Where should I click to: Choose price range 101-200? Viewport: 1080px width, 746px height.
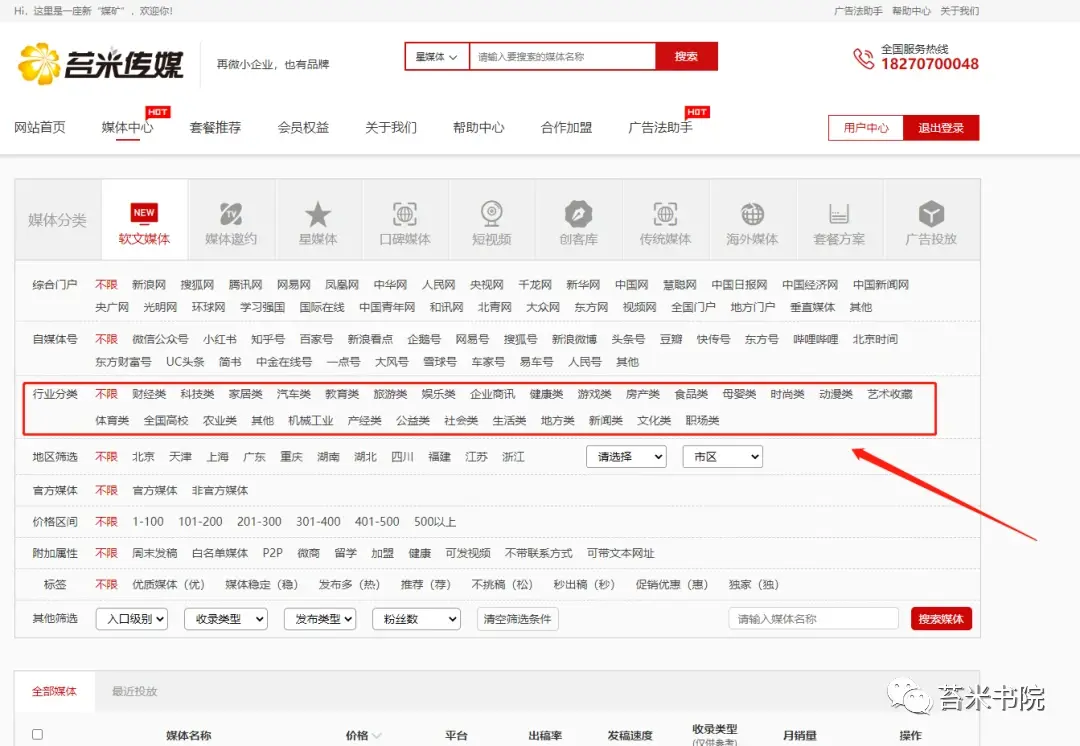(x=200, y=521)
